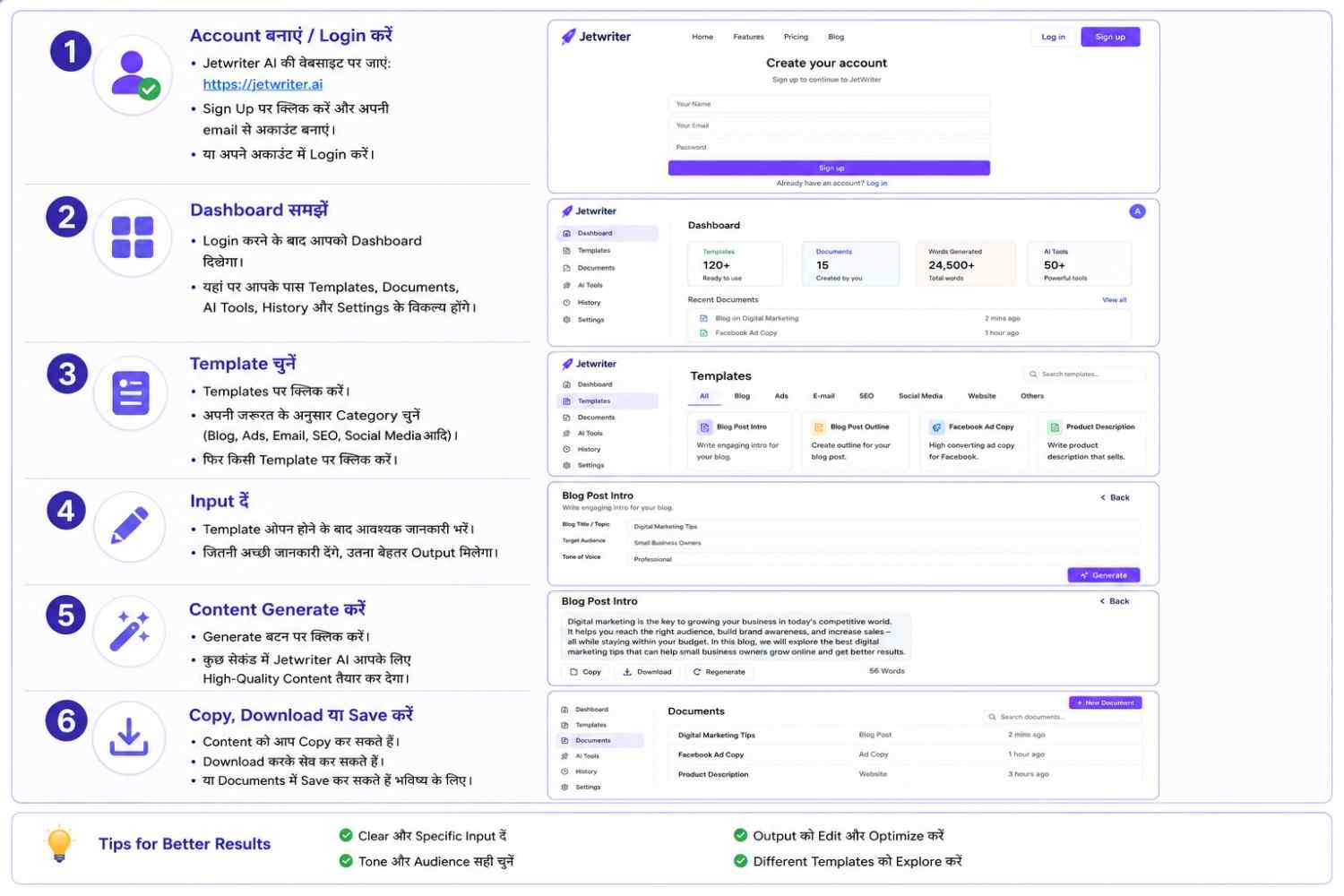
Task: Go to Dashboard from the Templates screen's sidebar
Action: tap(588, 384)
